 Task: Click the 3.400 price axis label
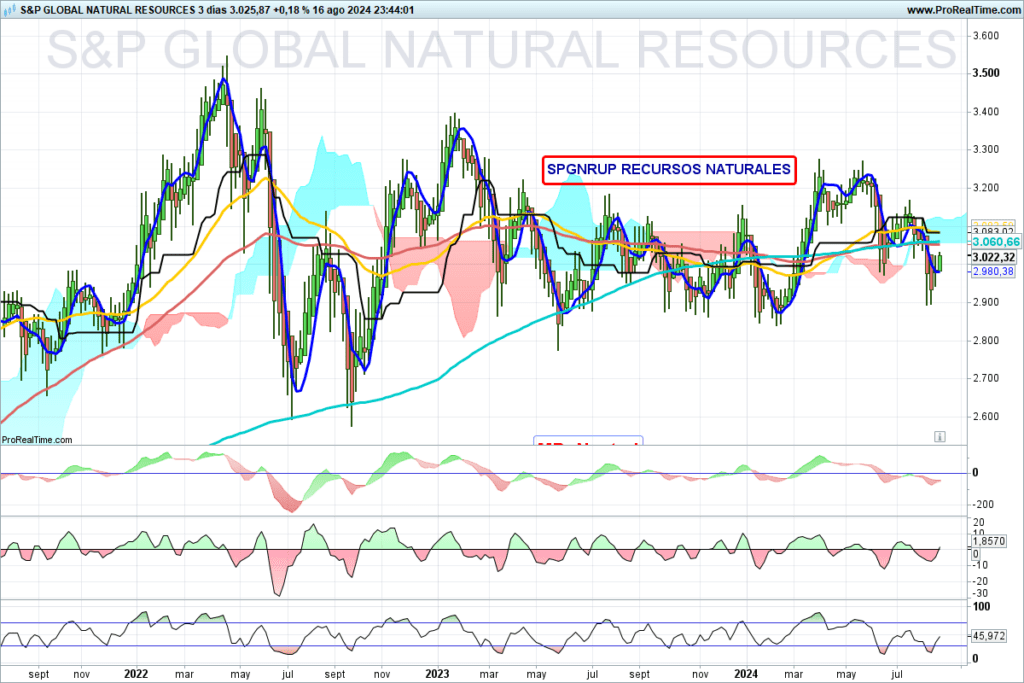(x=985, y=112)
